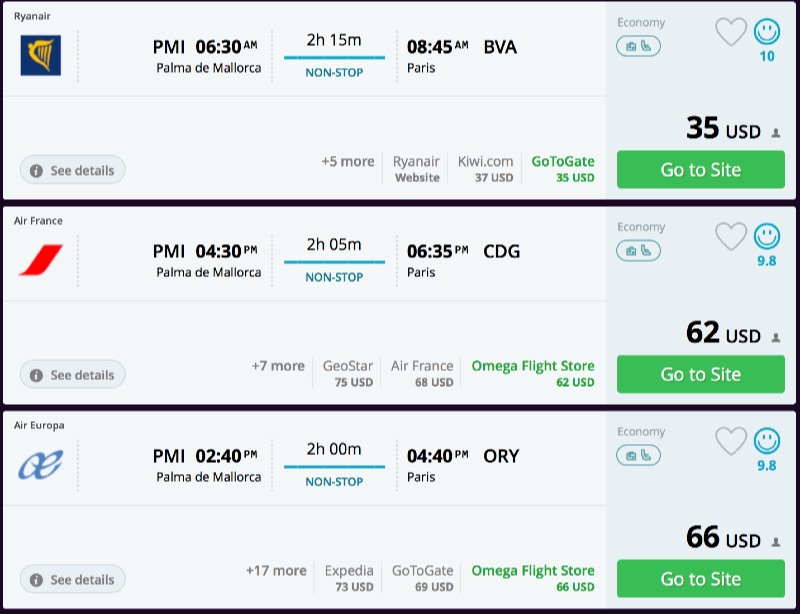This screenshot has width=800, height=614.
Task: Show +5 more providers for Ryanair flight
Action: [348, 161]
